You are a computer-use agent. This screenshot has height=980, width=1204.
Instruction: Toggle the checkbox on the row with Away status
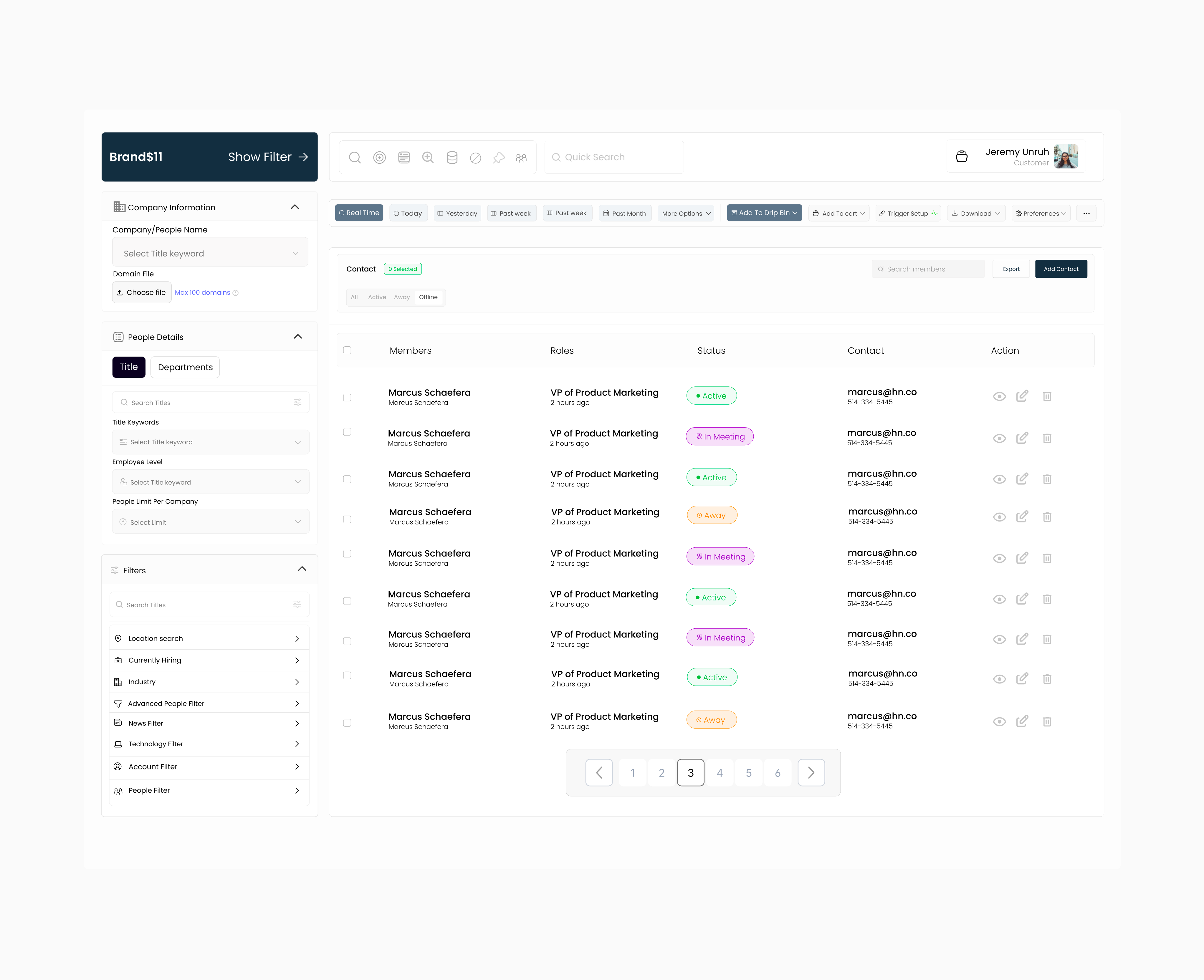pos(347,519)
